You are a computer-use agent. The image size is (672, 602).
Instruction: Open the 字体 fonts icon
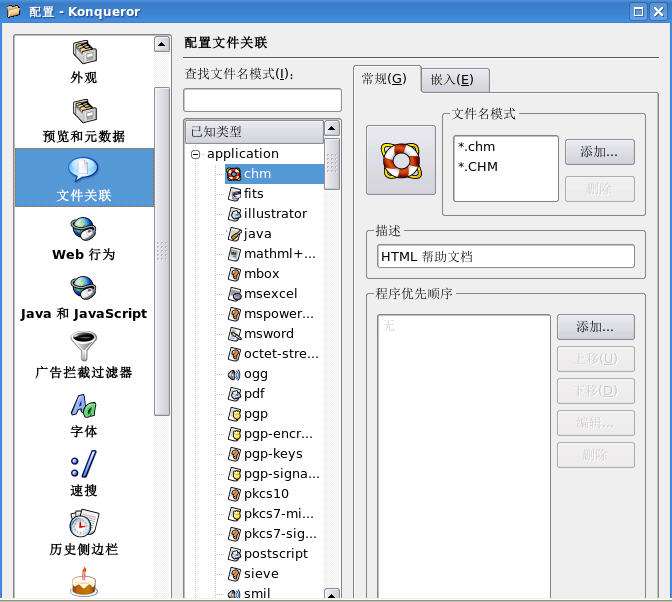pos(84,405)
